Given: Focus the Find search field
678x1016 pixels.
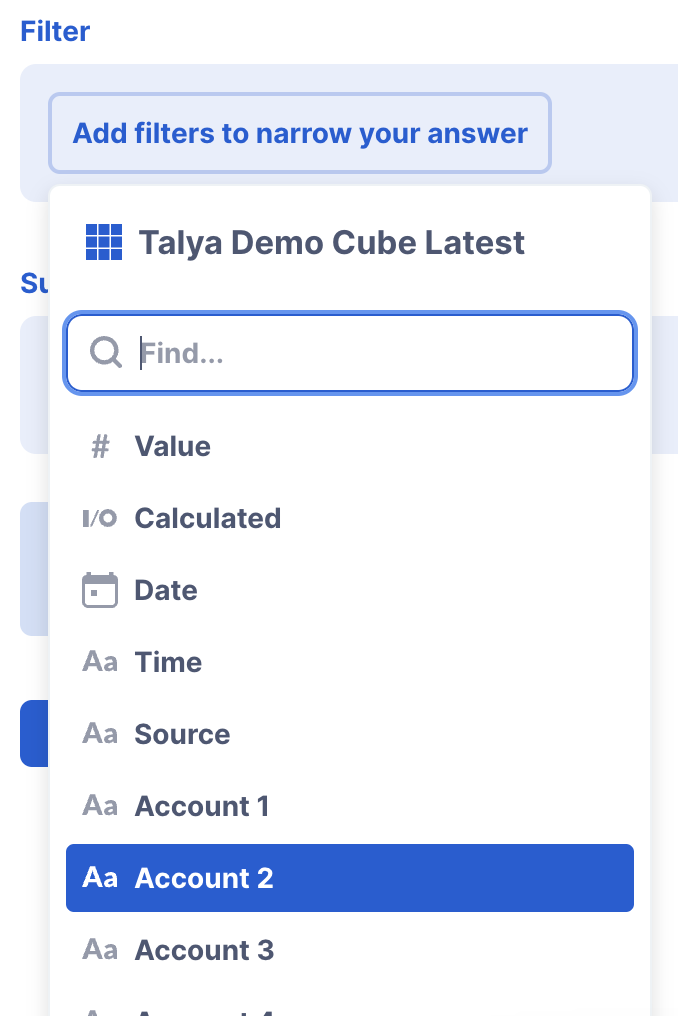Looking at the screenshot, I should click(350, 353).
